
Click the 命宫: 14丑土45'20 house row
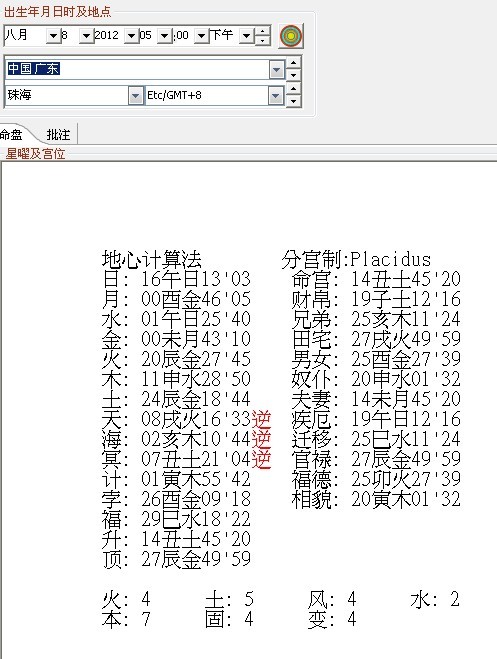pyautogui.click(x=376, y=279)
